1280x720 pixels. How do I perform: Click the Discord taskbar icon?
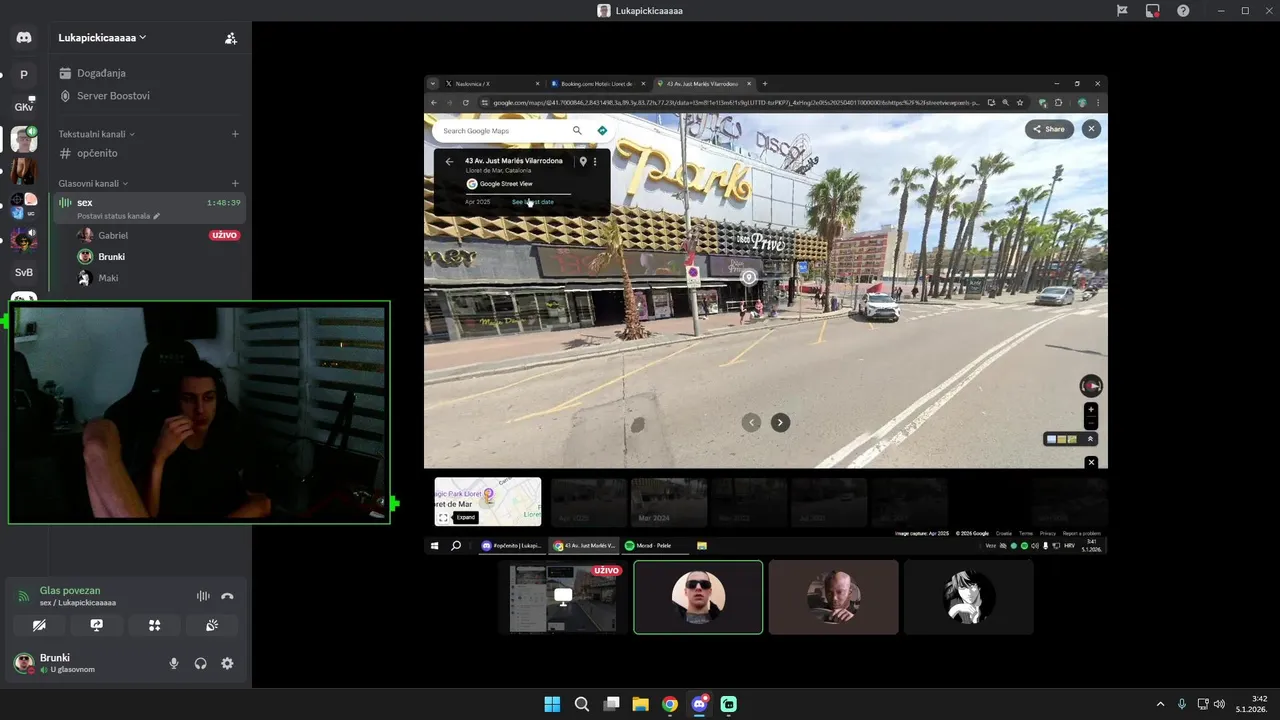pyautogui.click(x=699, y=704)
